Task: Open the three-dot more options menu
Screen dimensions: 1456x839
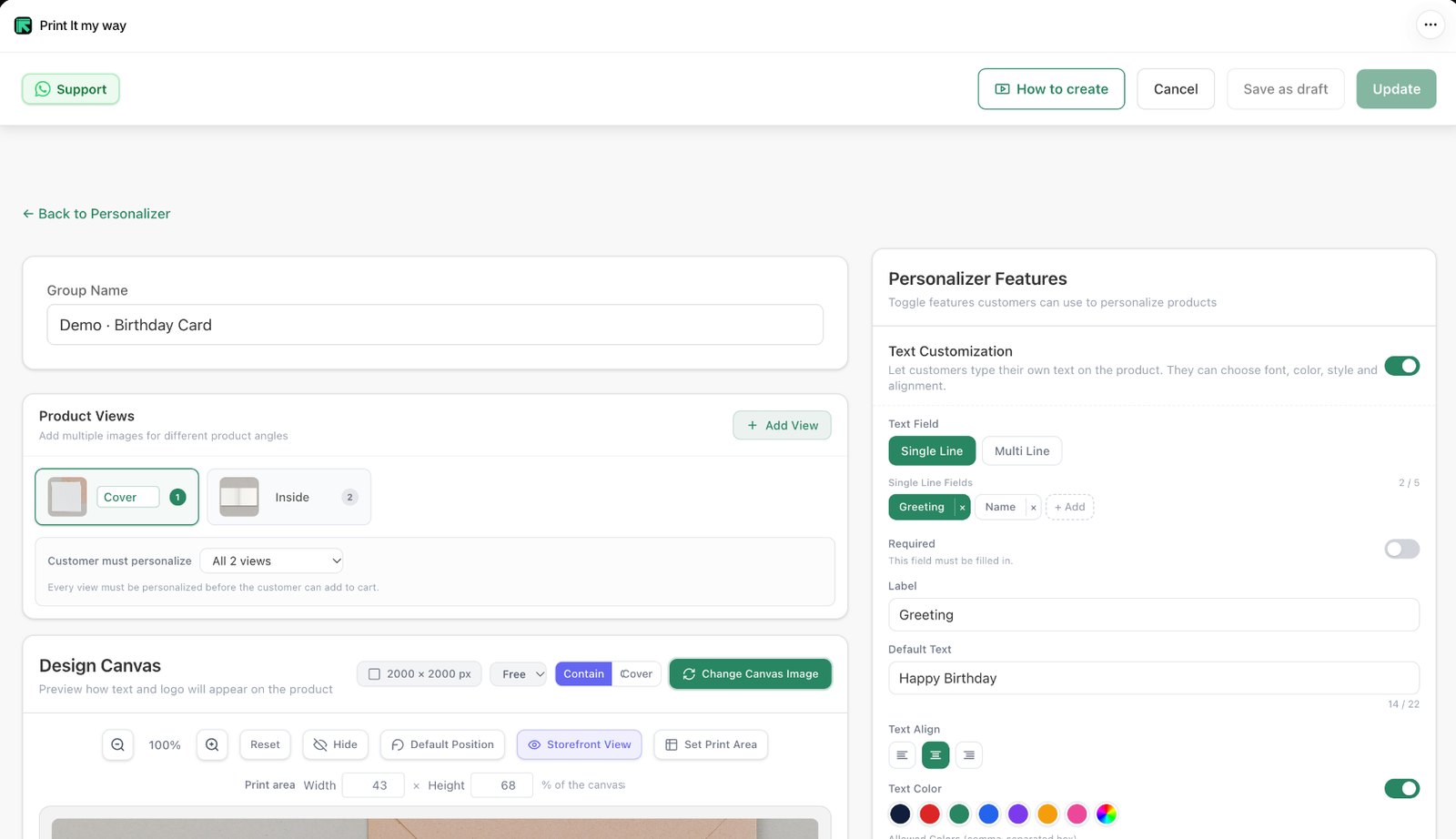Action: tap(1431, 25)
